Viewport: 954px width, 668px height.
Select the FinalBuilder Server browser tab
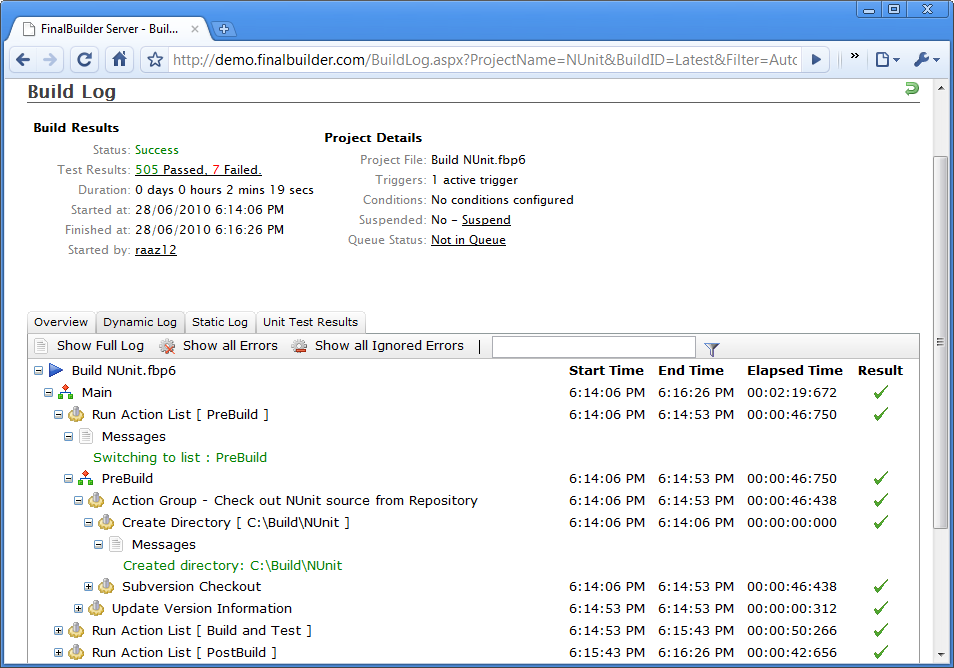coord(110,29)
